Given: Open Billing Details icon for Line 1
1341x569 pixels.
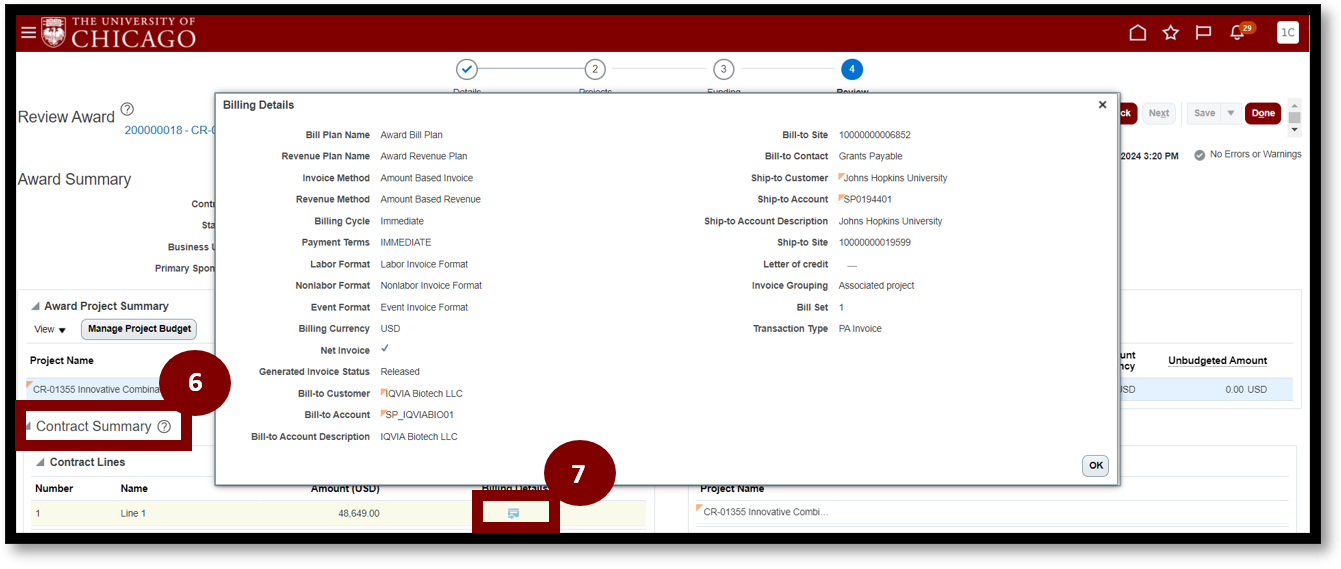Looking at the screenshot, I should click(x=514, y=513).
